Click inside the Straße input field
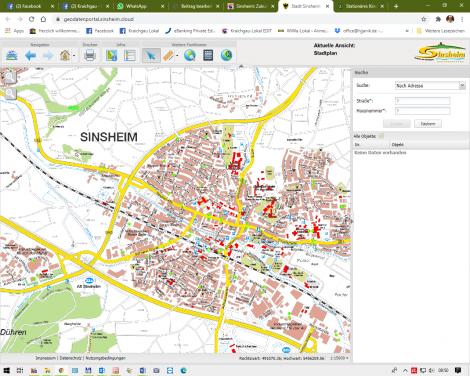470x376 pixels. pyautogui.click(x=422, y=101)
